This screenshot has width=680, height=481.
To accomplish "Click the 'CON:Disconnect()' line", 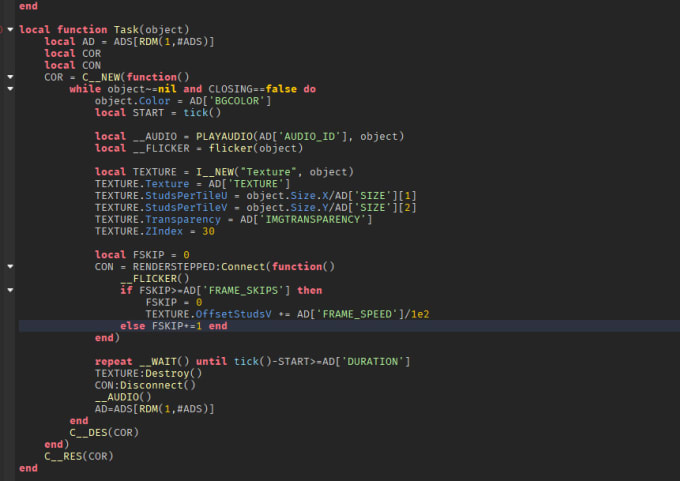I will (145, 385).
